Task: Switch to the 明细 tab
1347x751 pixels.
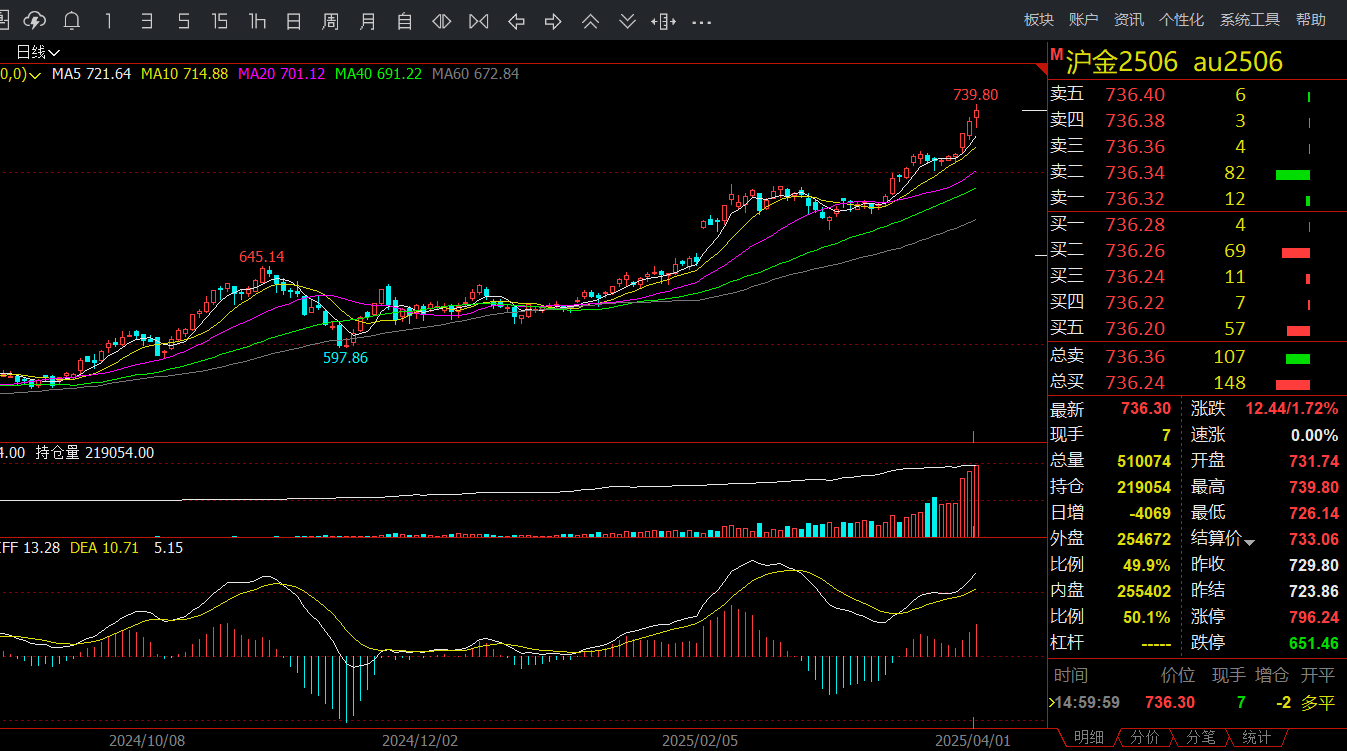Action: tap(1089, 737)
